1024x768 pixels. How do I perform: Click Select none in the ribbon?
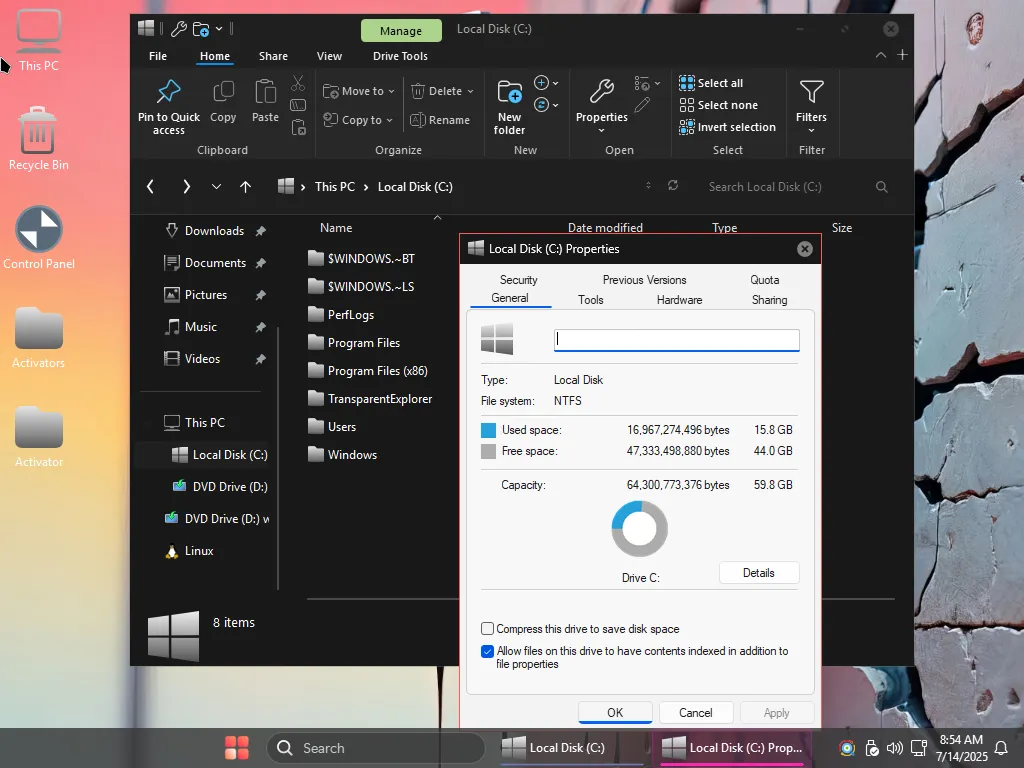coord(718,105)
